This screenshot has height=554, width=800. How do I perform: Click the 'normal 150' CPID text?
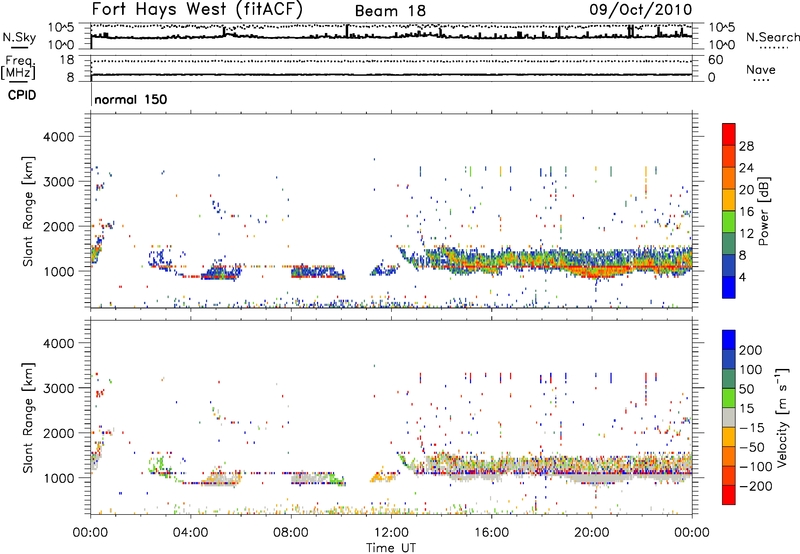(131, 99)
